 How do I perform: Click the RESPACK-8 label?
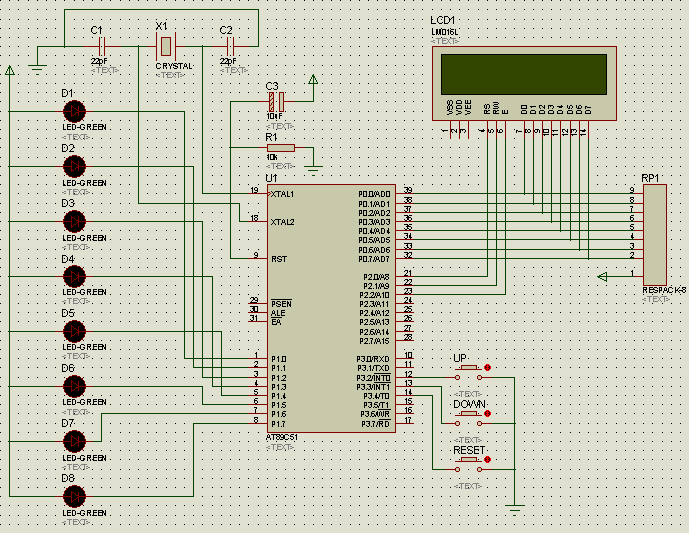664,290
